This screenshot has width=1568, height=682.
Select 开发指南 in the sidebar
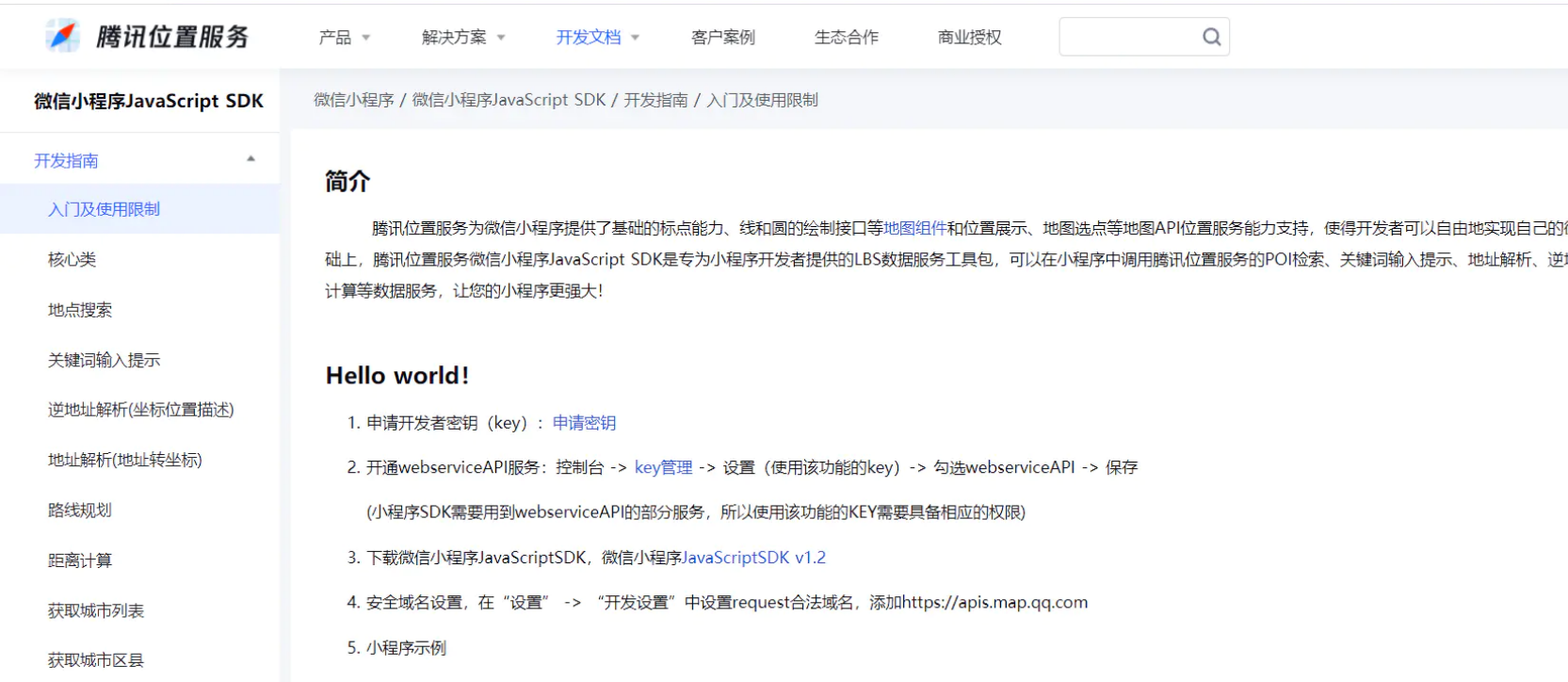(66, 161)
